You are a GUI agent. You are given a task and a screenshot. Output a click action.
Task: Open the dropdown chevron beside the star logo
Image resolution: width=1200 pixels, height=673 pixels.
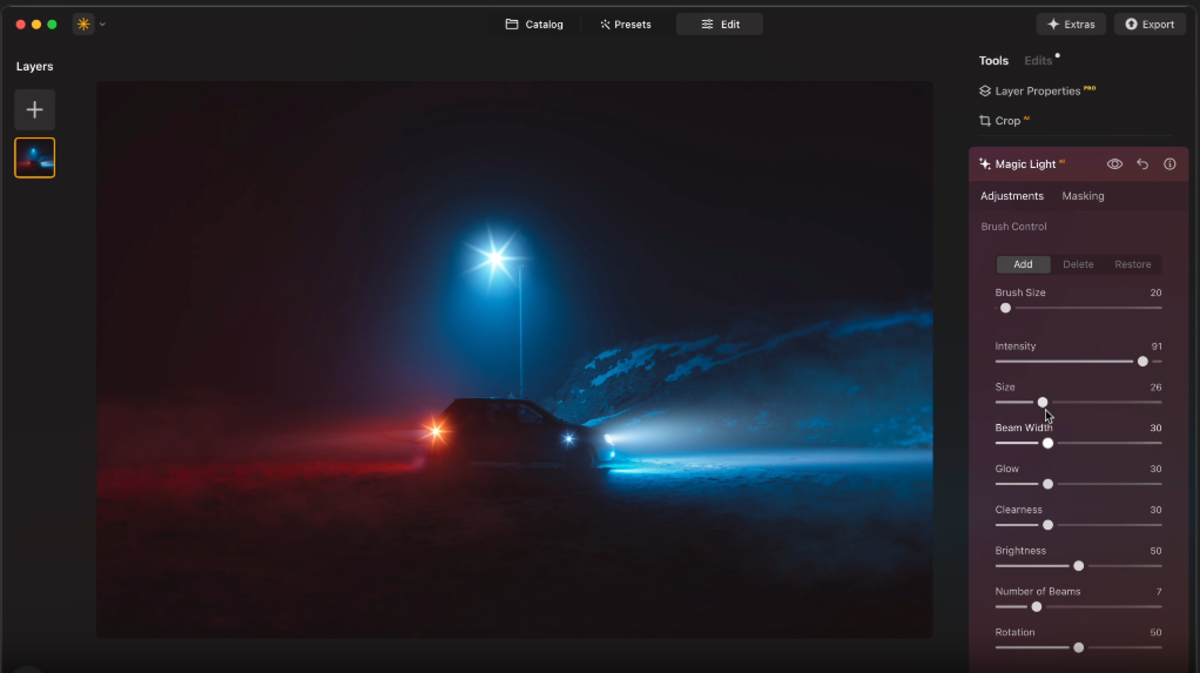point(102,23)
